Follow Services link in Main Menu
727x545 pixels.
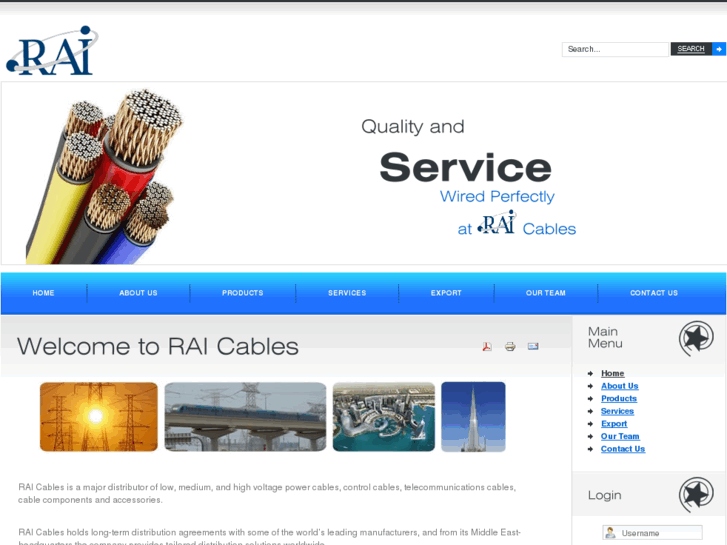click(x=617, y=411)
